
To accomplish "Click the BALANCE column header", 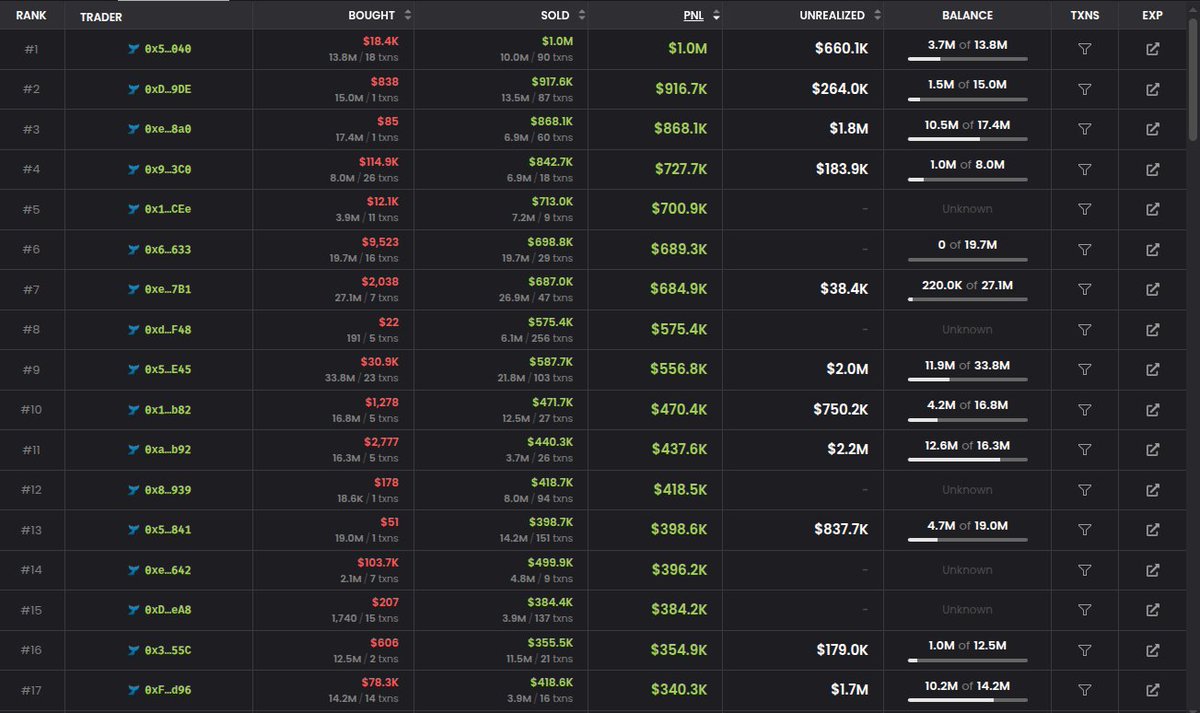I will click(x=967, y=15).
